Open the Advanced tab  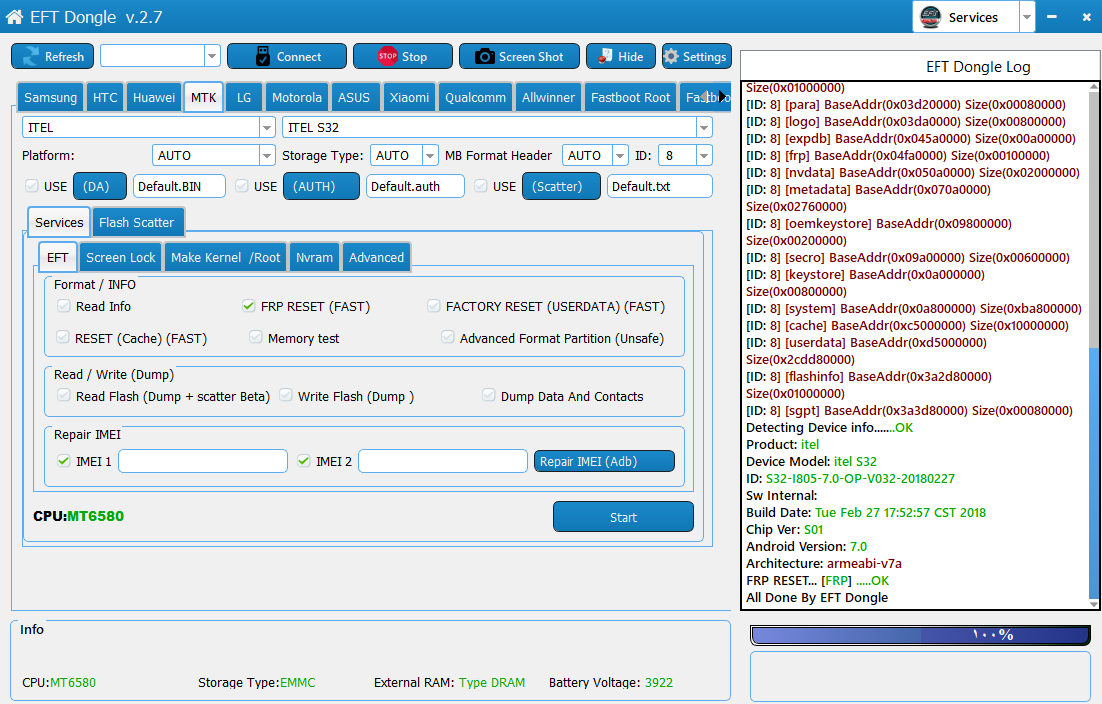pyautogui.click(x=376, y=257)
